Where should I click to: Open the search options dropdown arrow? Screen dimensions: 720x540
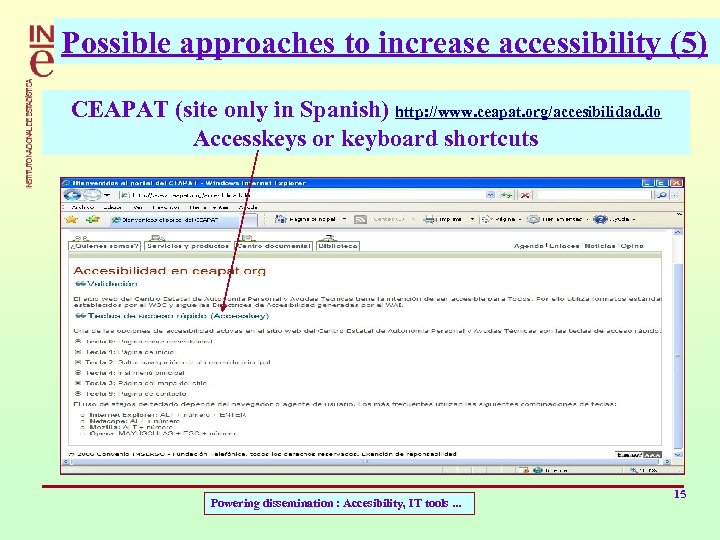(x=675, y=195)
